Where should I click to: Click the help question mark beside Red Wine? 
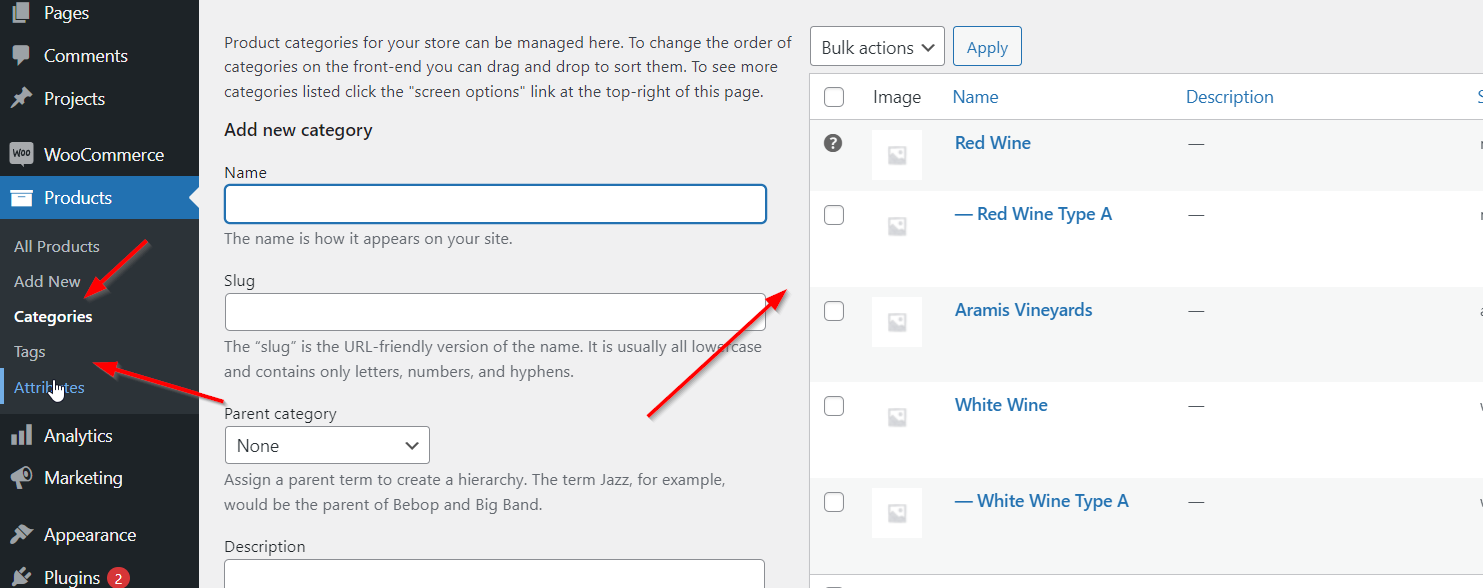833,143
